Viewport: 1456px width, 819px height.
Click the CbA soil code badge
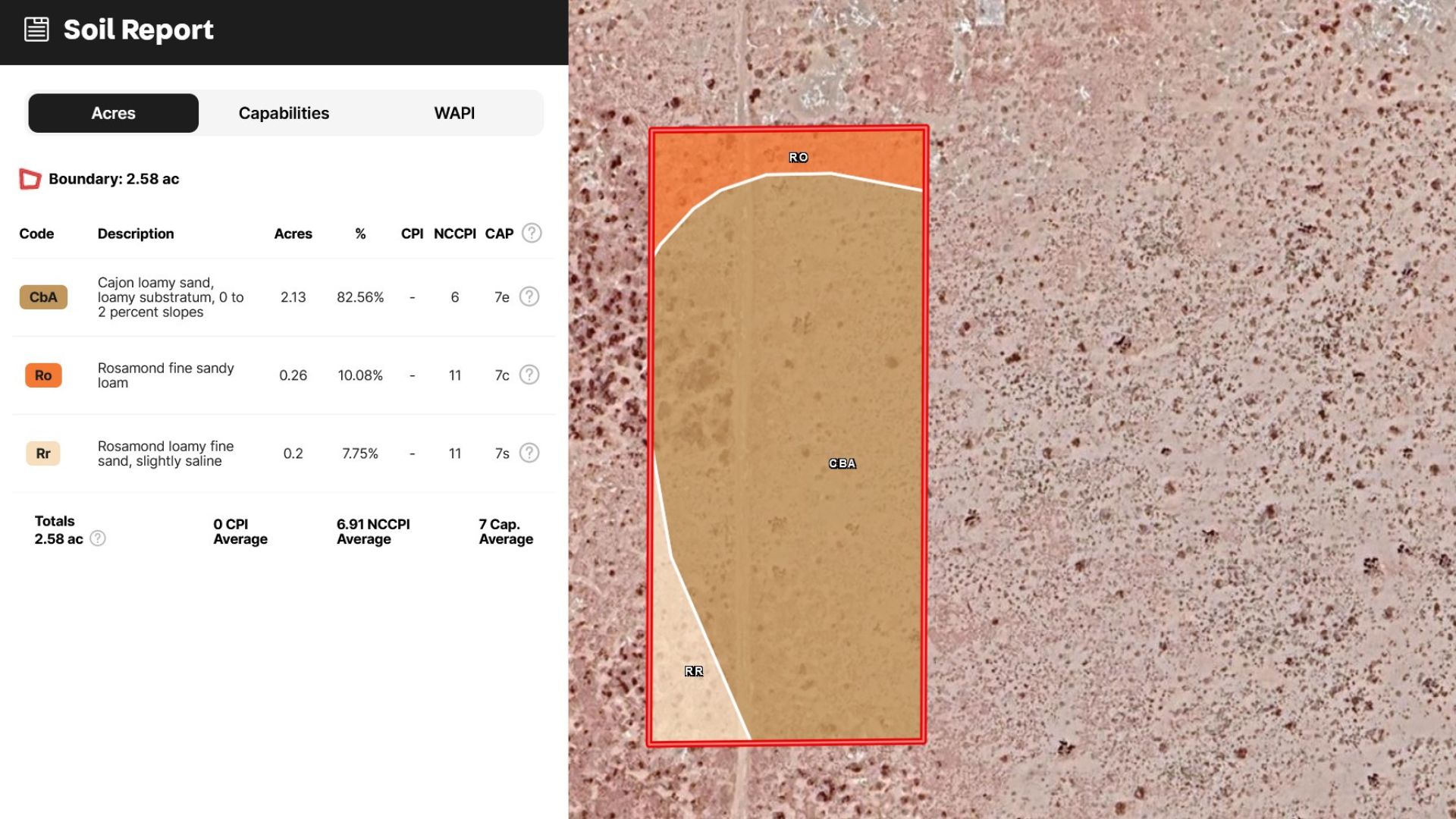coord(43,297)
